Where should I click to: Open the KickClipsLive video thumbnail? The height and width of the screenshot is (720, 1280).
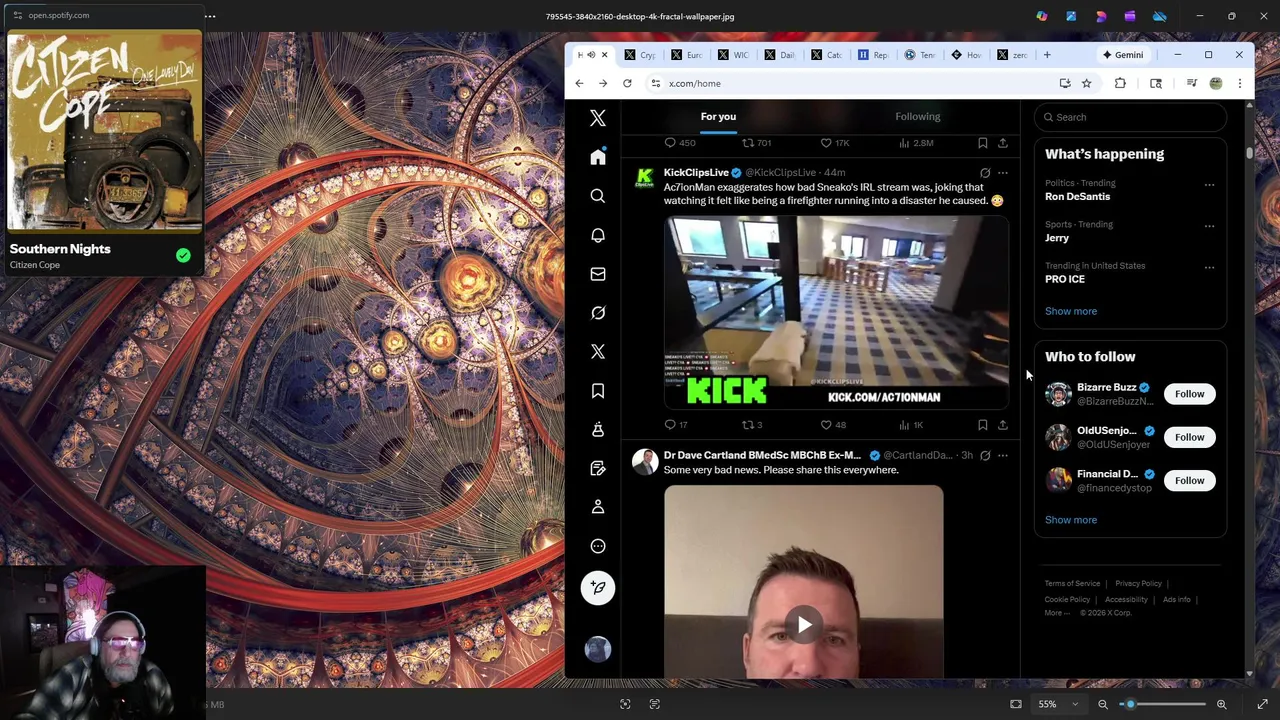[836, 311]
